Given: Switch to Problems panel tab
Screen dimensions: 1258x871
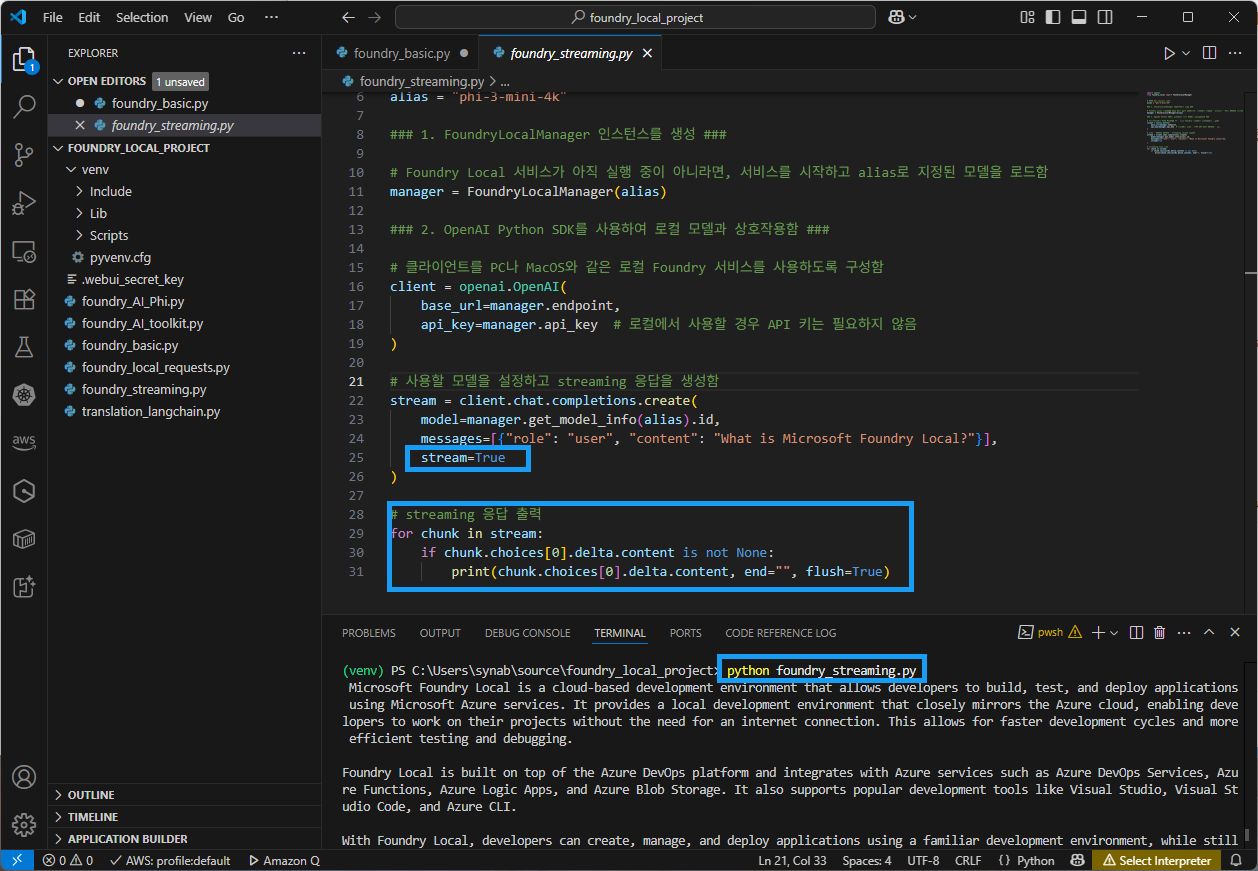Looking at the screenshot, I should pos(369,633).
